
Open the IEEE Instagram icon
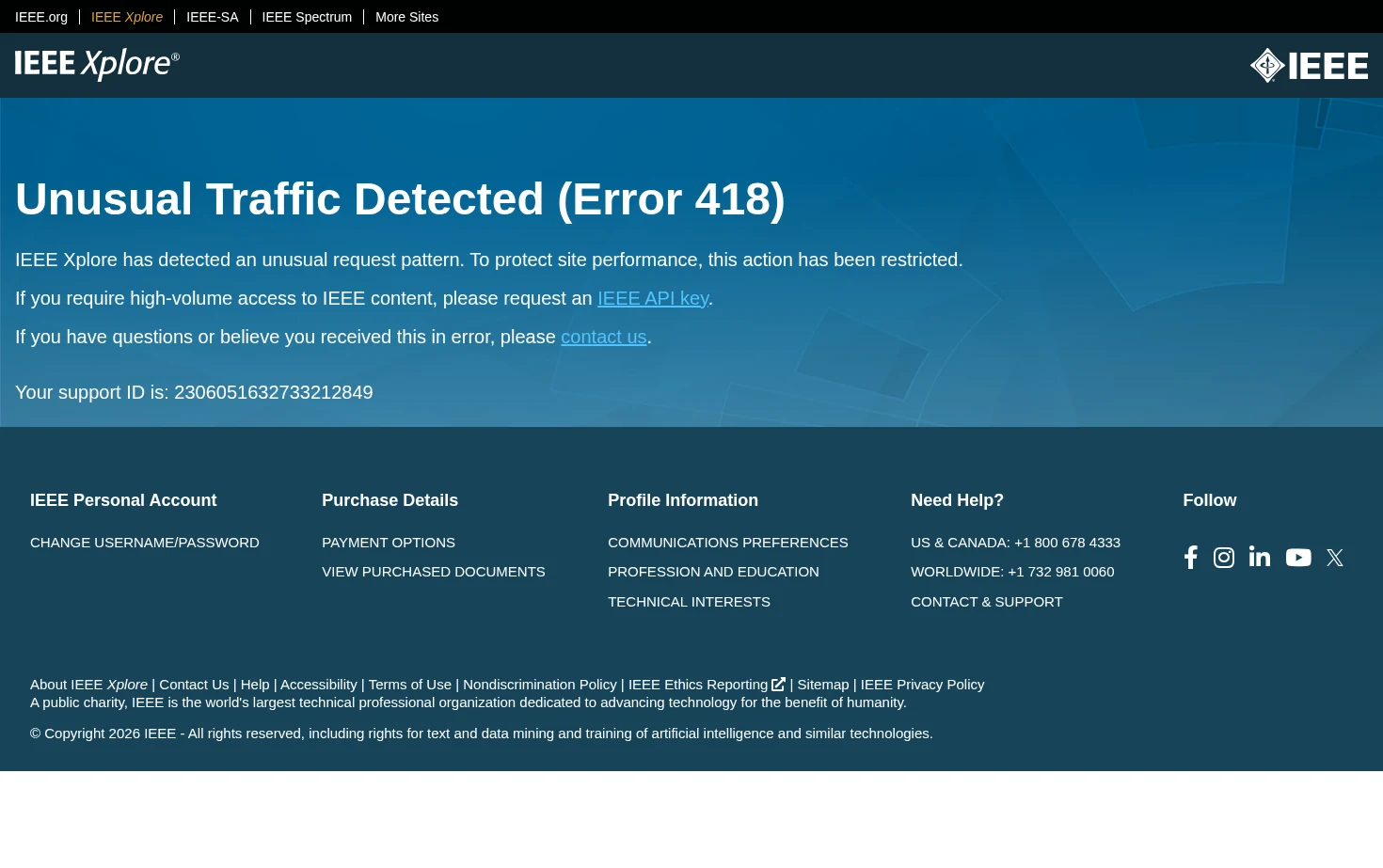pyautogui.click(x=1224, y=558)
